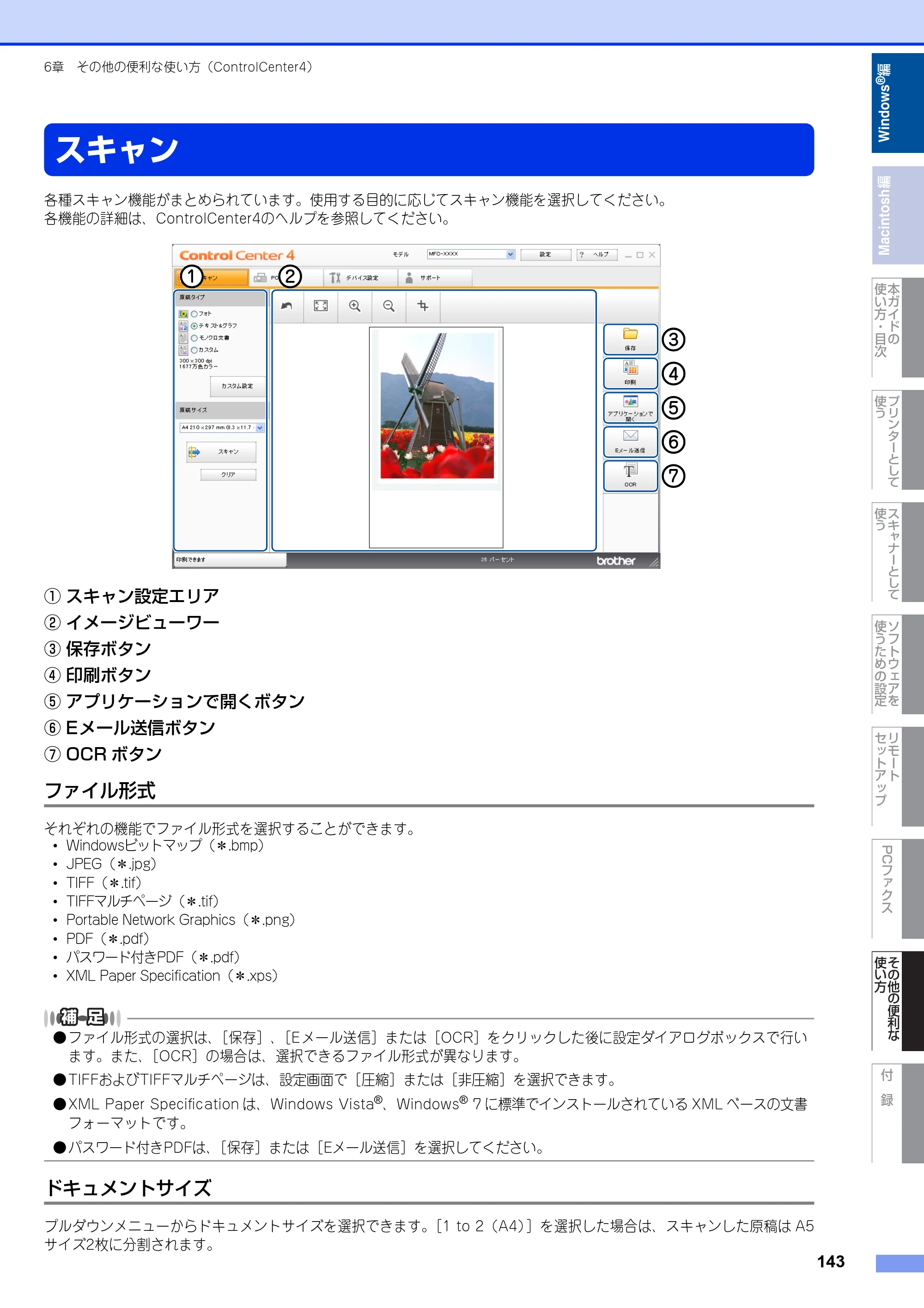924x1308 pixels.
Task: Select the orange スキャン tab
Action: tap(211, 278)
